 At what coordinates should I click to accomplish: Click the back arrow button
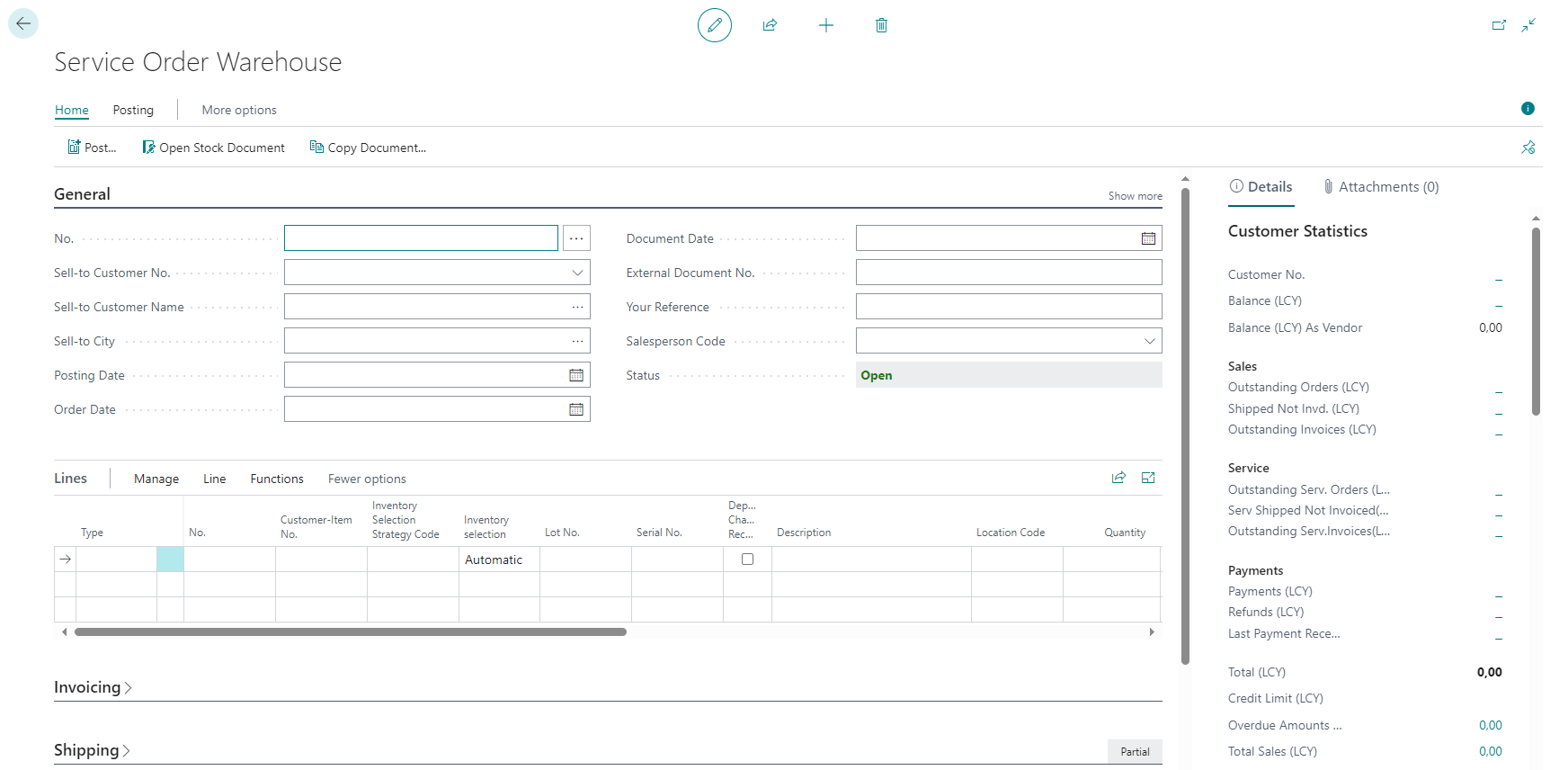click(23, 23)
